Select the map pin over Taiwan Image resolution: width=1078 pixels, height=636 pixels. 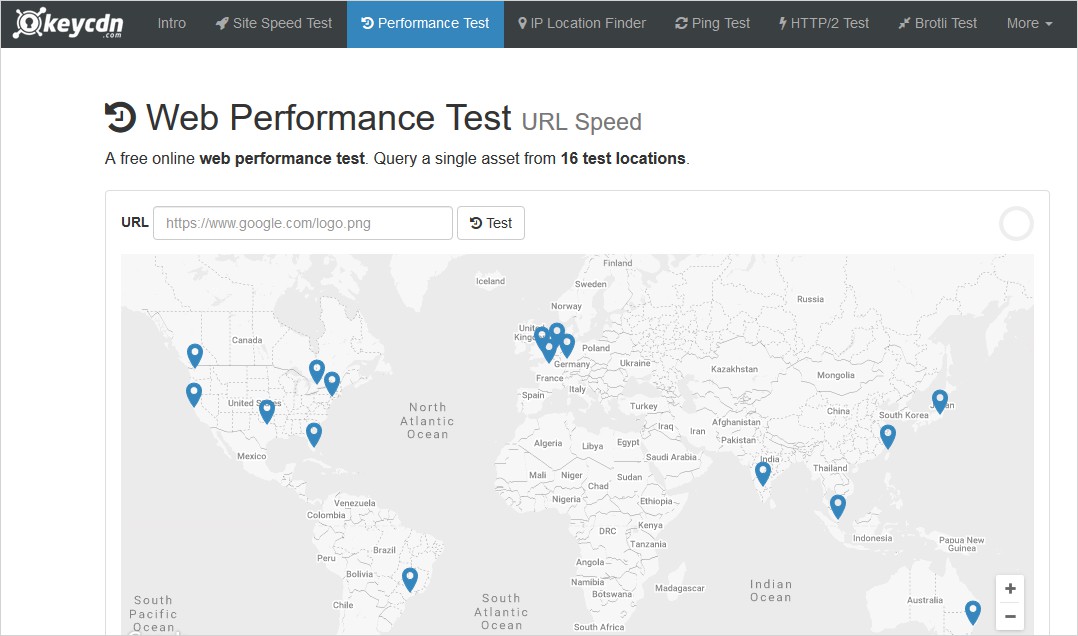(887, 435)
